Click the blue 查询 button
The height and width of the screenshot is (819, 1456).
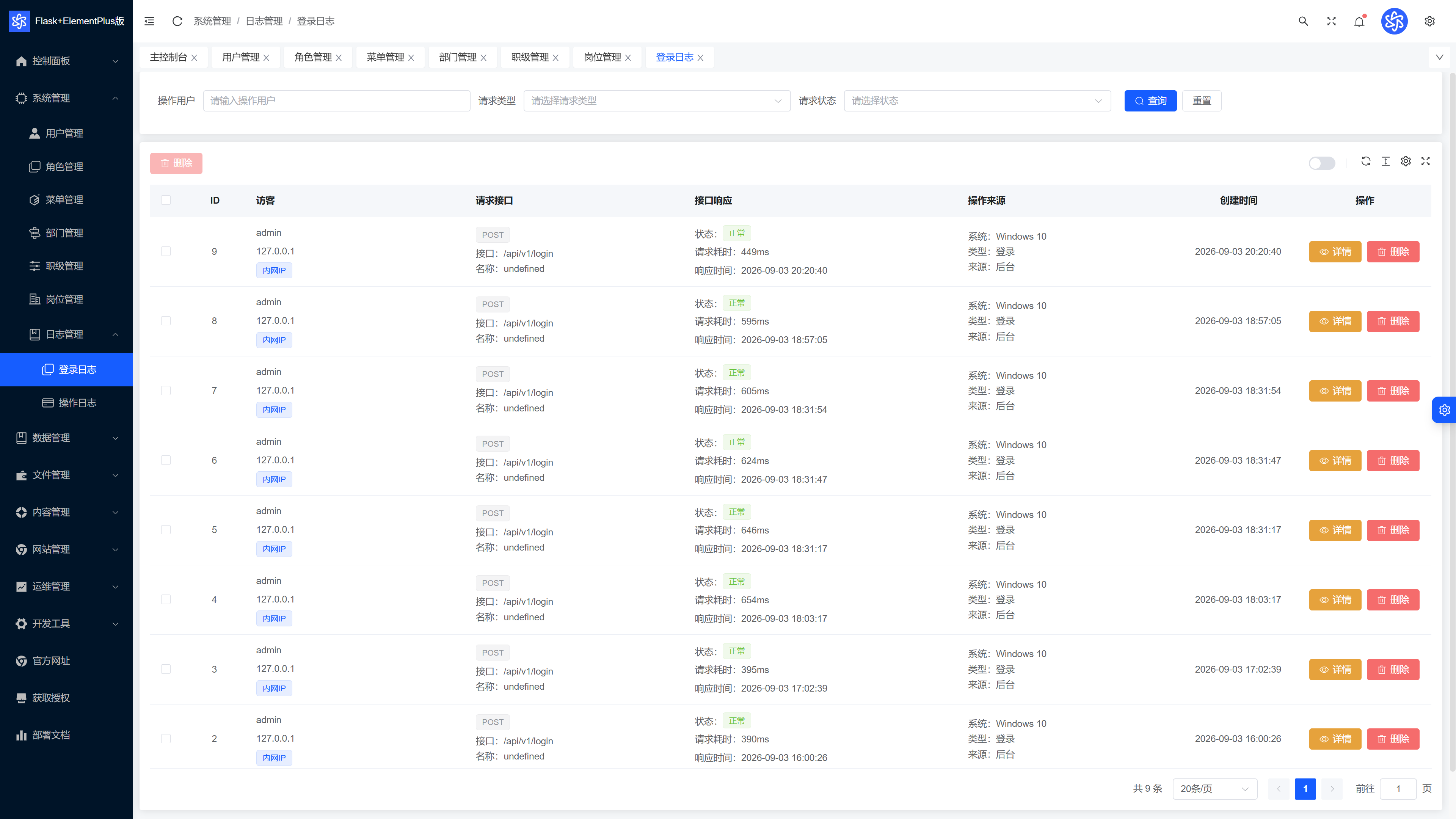coord(1150,100)
